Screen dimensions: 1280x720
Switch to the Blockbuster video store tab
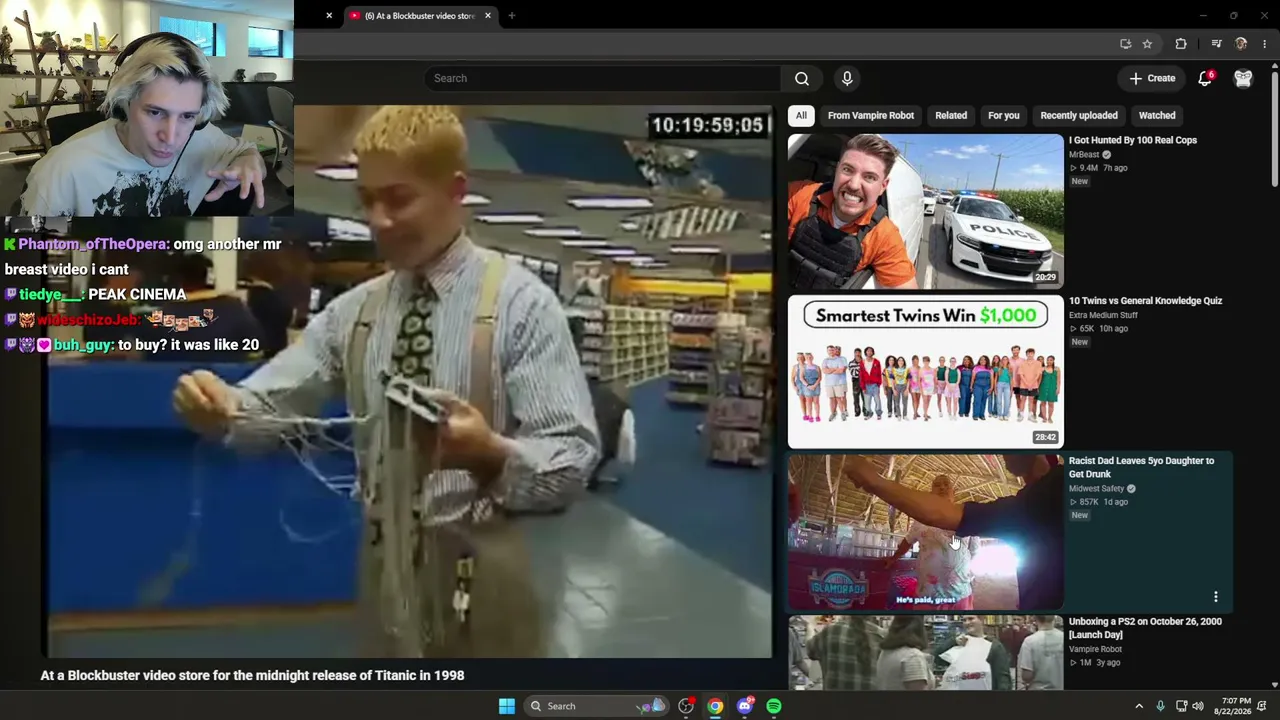pos(419,16)
